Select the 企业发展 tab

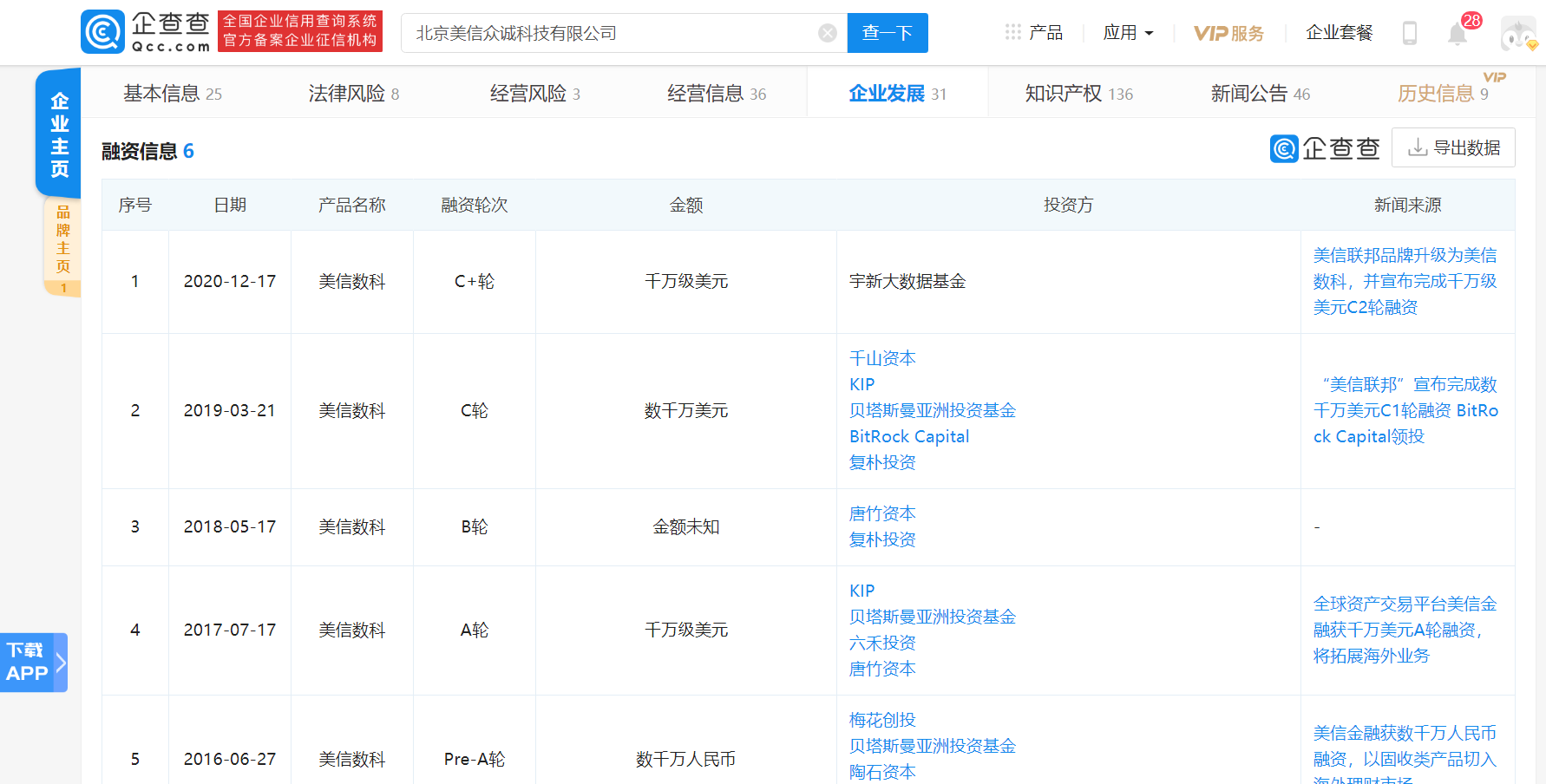(x=898, y=93)
